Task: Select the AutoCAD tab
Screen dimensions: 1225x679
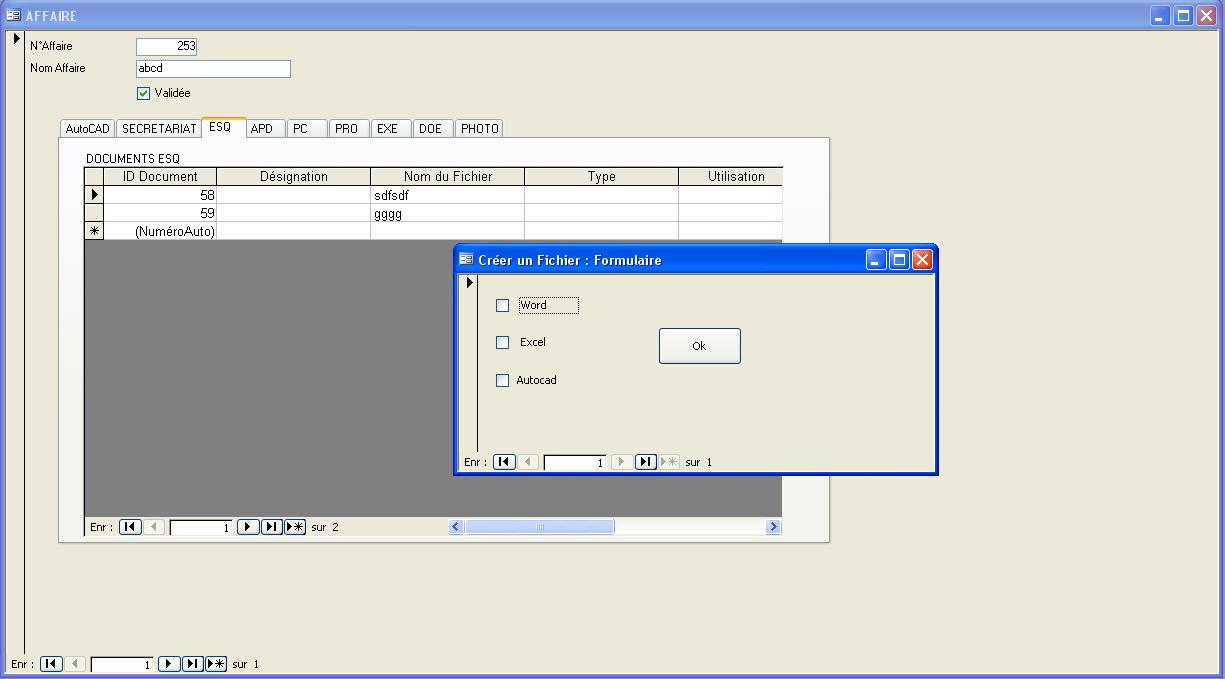Action: pos(88,129)
